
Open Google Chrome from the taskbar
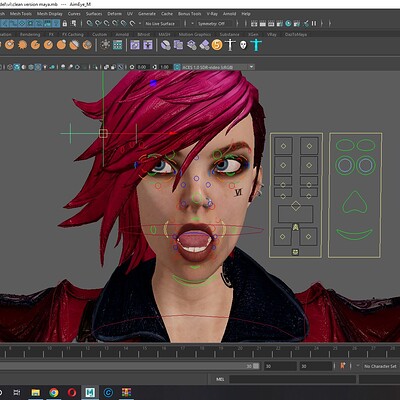click(54, 392)
